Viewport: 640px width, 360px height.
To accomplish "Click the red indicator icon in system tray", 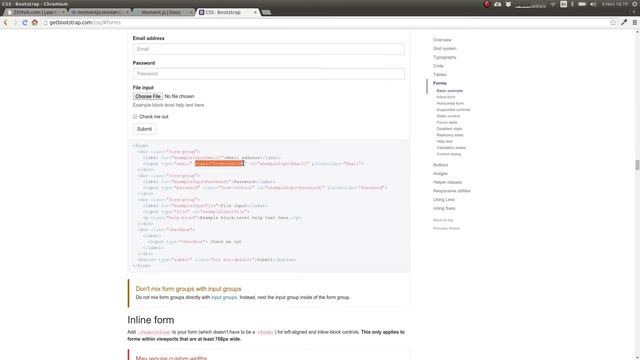I will tap(487, 4).
